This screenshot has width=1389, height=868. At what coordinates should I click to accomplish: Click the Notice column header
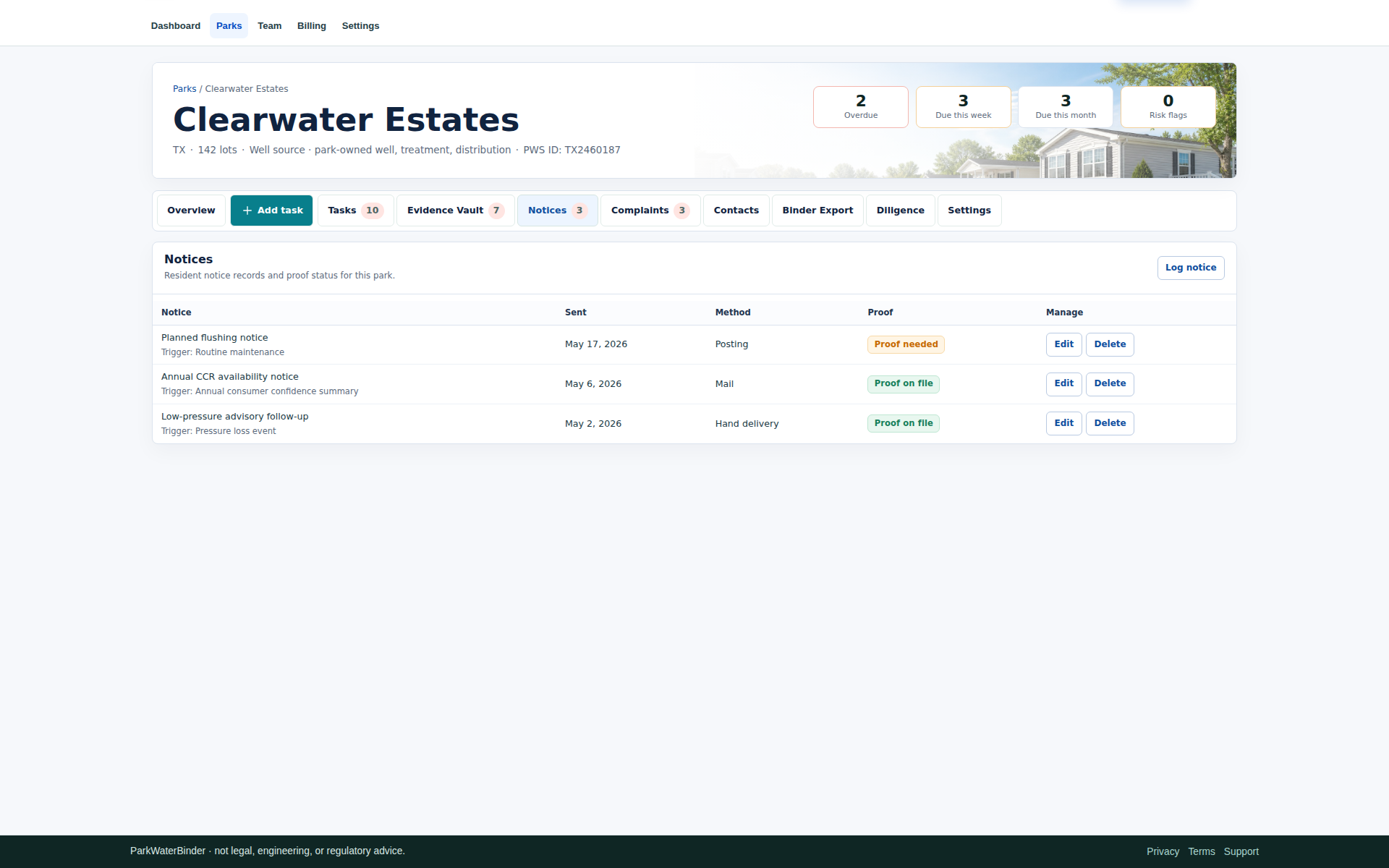coord(176,312)
